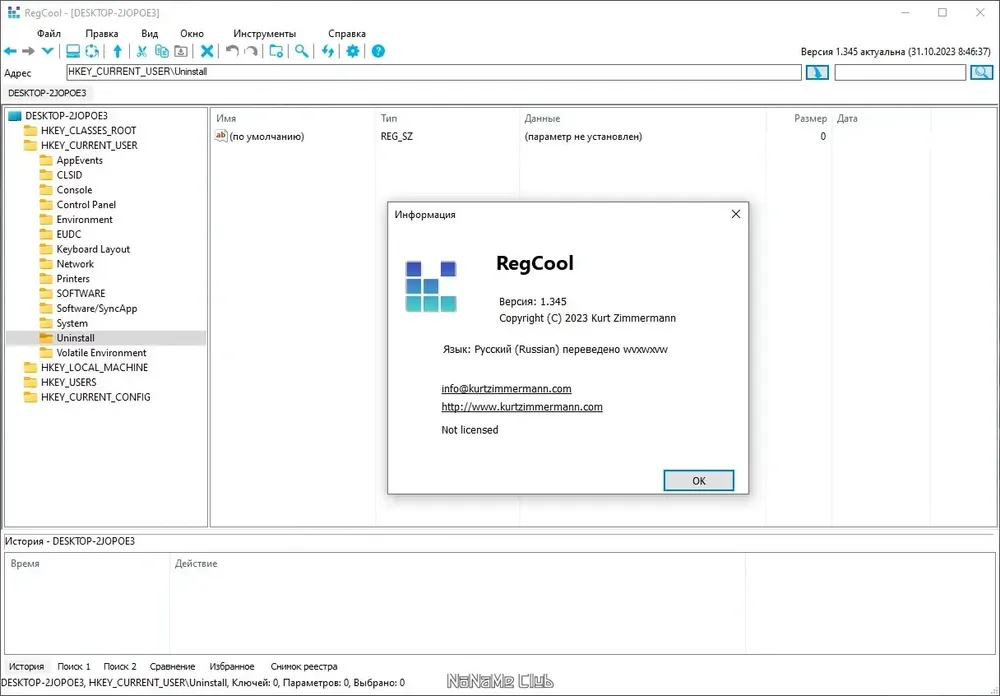Select the Keyboard Layout key
Image resolution: width=1000 pixels, height=696 pixels.
(93, 249)
